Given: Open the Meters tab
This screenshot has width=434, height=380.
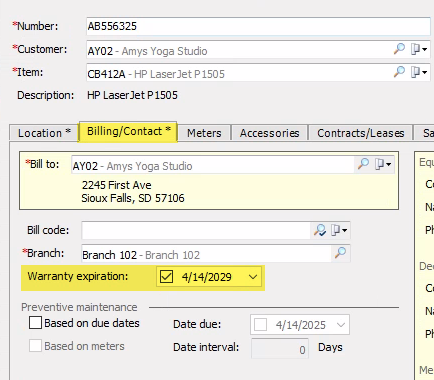Looking at the screenshot, I should (x=204, y=133).
